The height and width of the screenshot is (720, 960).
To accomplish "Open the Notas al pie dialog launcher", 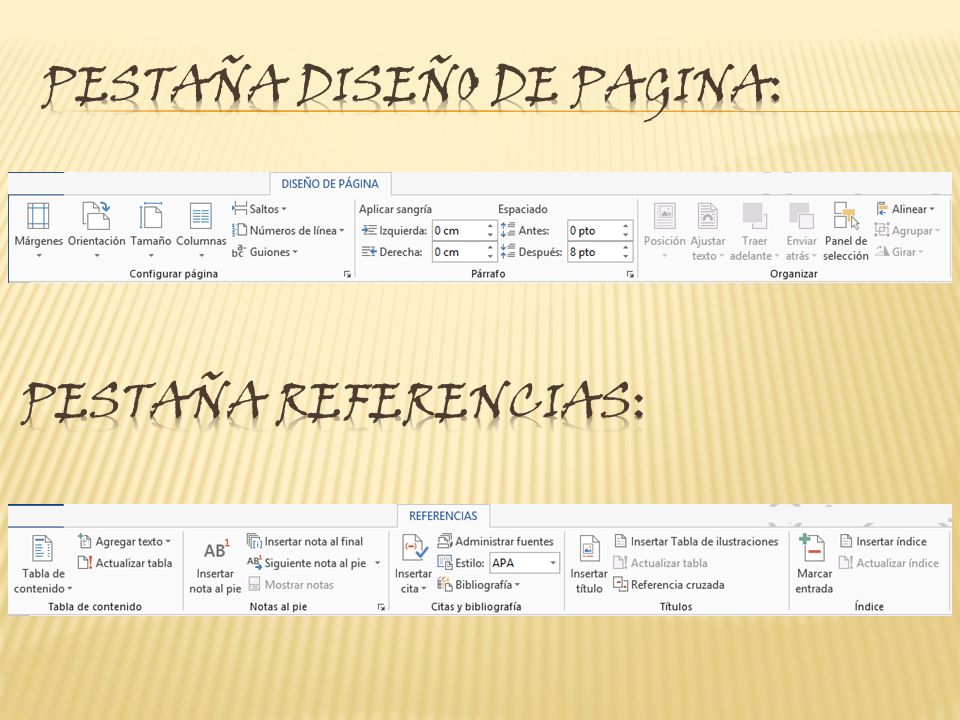I will pos(381,607).
